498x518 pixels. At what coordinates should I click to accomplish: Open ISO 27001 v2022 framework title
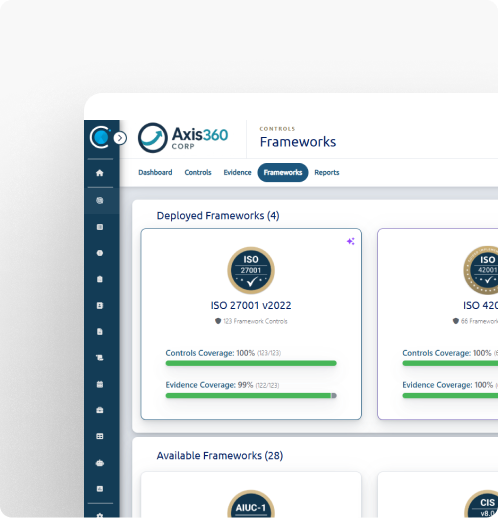251,305
